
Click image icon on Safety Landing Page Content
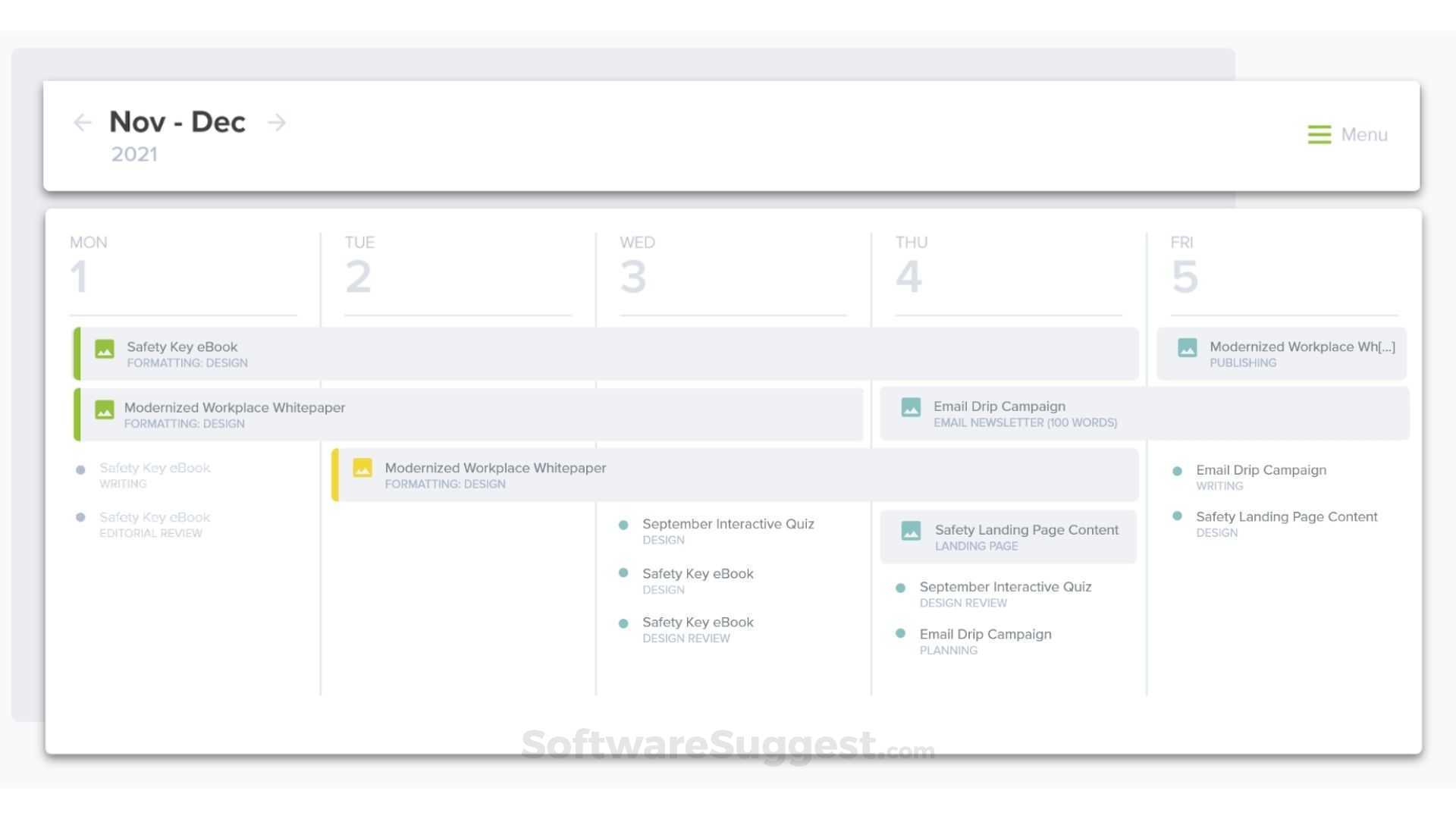pyautogui.click(x=911, y=531)
